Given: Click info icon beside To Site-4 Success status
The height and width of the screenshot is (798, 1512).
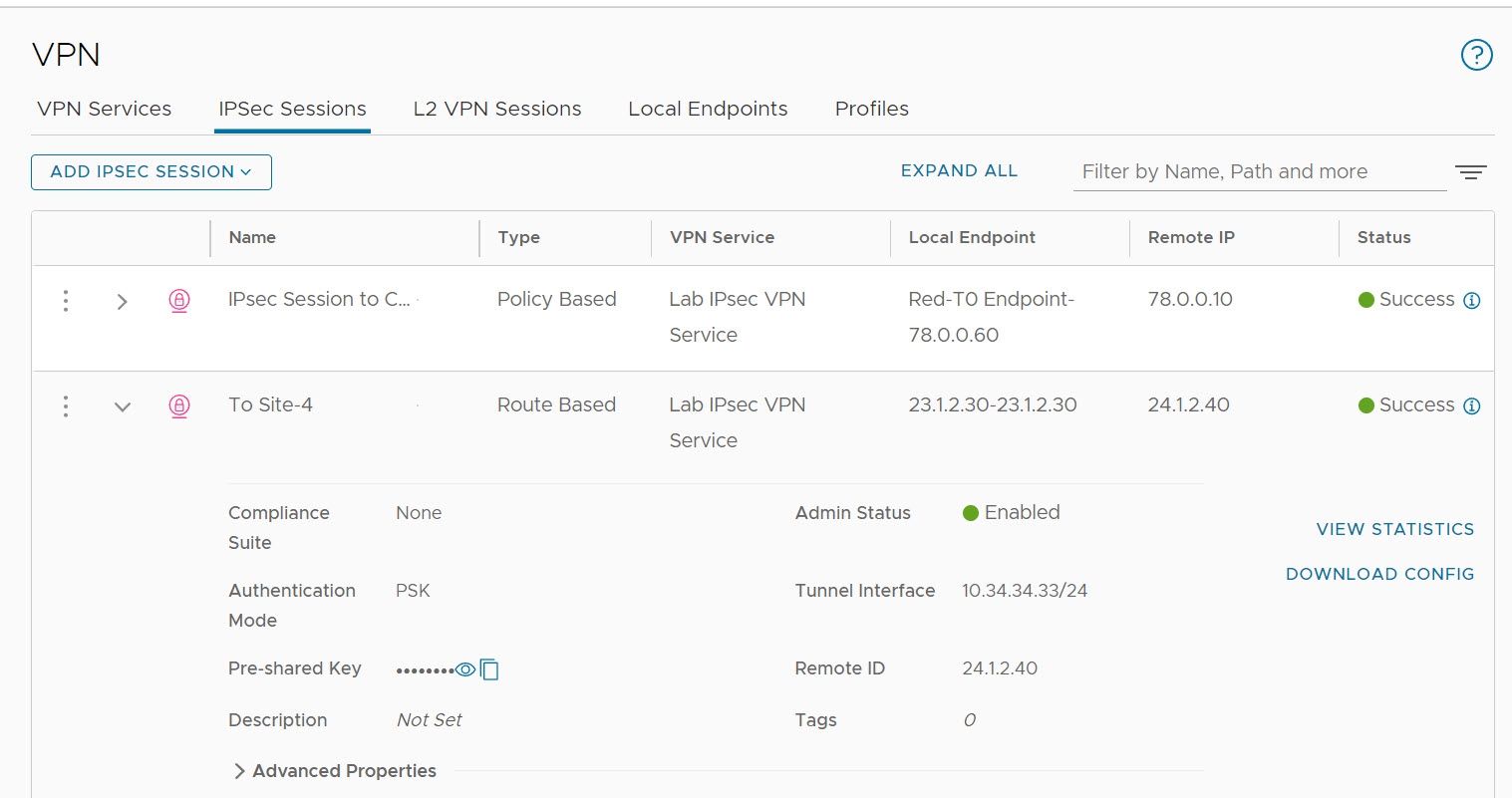Looking at the screenshot, I should point(1471,406).
